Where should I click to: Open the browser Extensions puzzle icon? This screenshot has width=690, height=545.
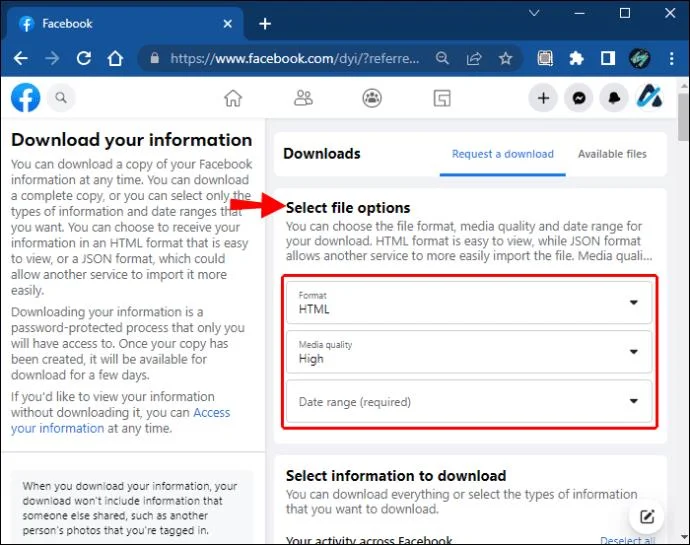pos(576,58)
